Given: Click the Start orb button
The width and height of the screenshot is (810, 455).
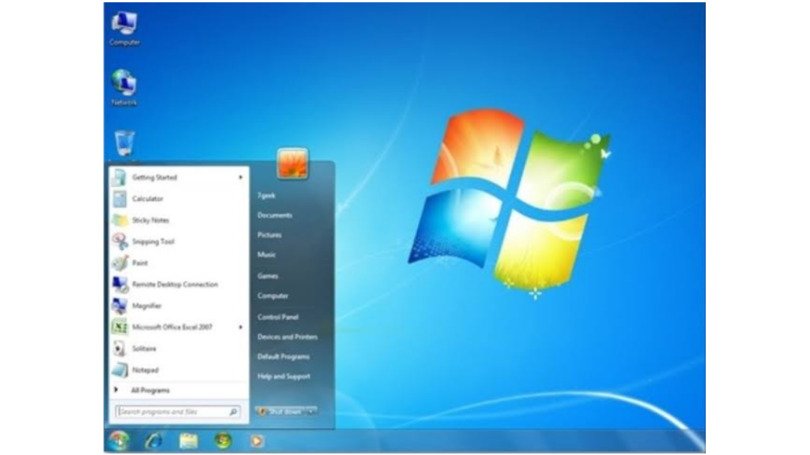Looking at the screenshot, I should 119,441.
